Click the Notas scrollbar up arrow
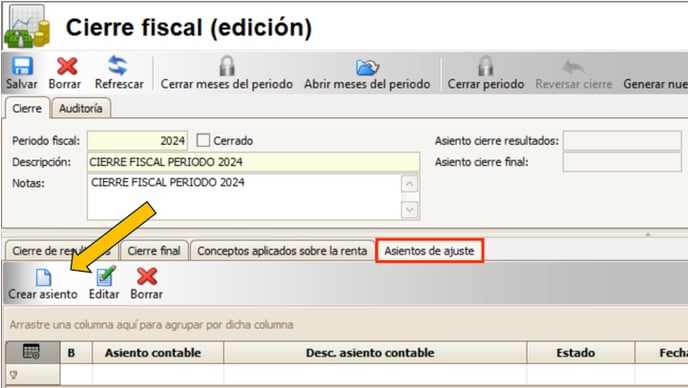The width and height of the screenshot is (688, 388). (x=409, y=184)
